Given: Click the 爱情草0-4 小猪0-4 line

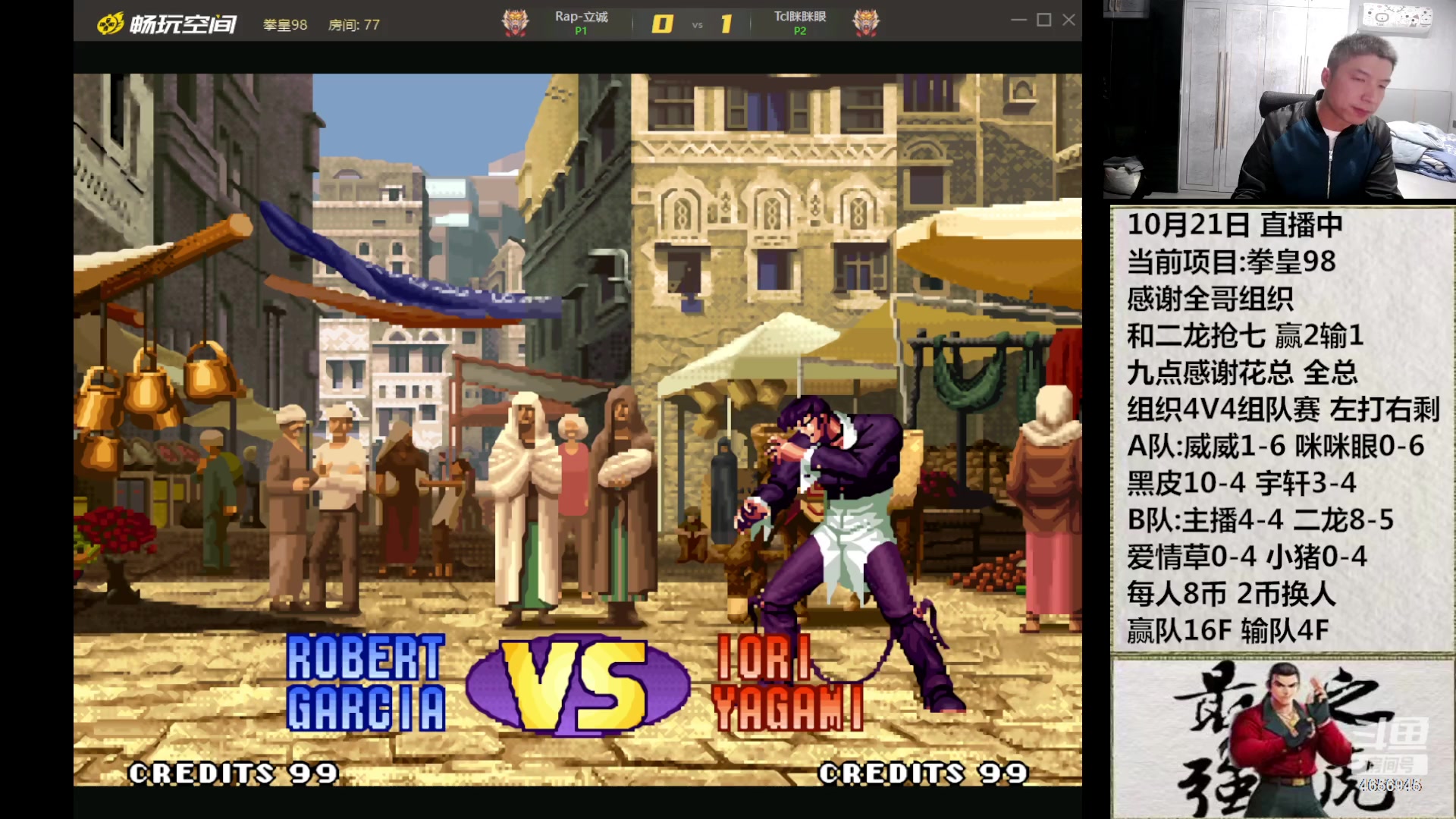Looking at the screenshot, I should point(1247,557).
